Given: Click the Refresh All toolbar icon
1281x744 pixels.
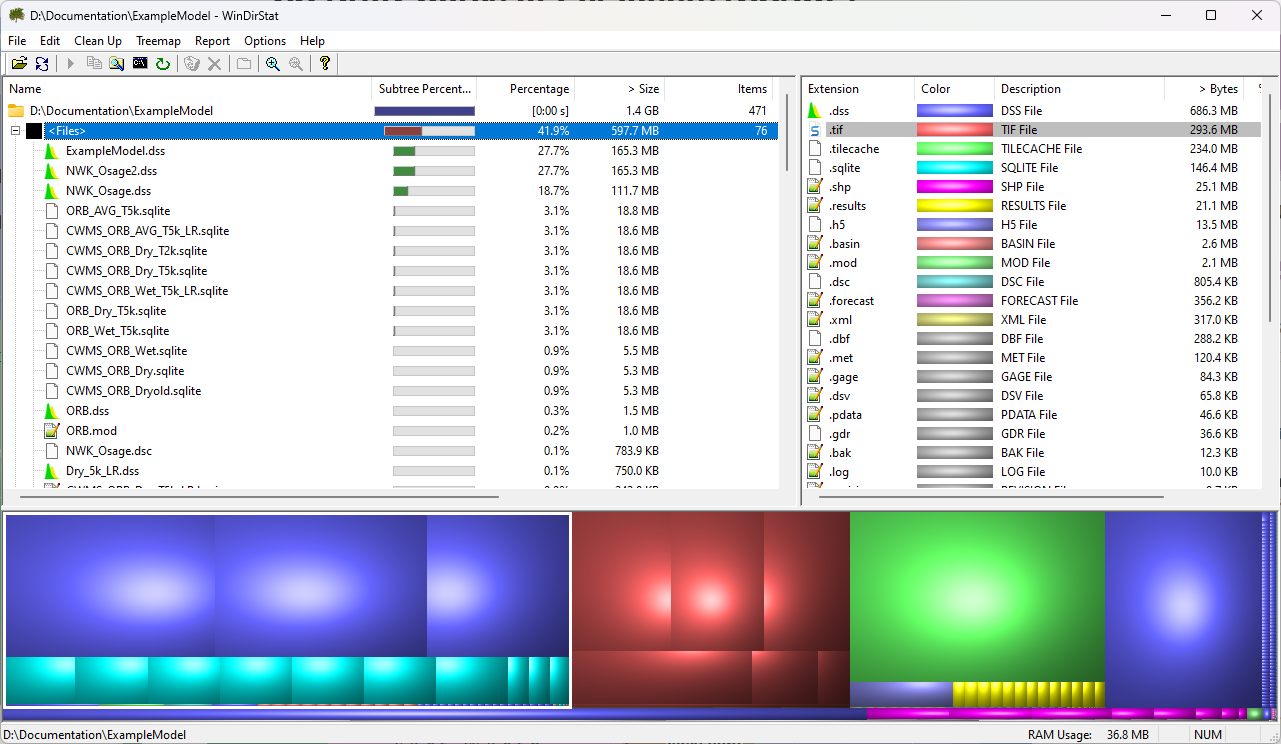Looking at the screenshot, I should pos(42,64).
